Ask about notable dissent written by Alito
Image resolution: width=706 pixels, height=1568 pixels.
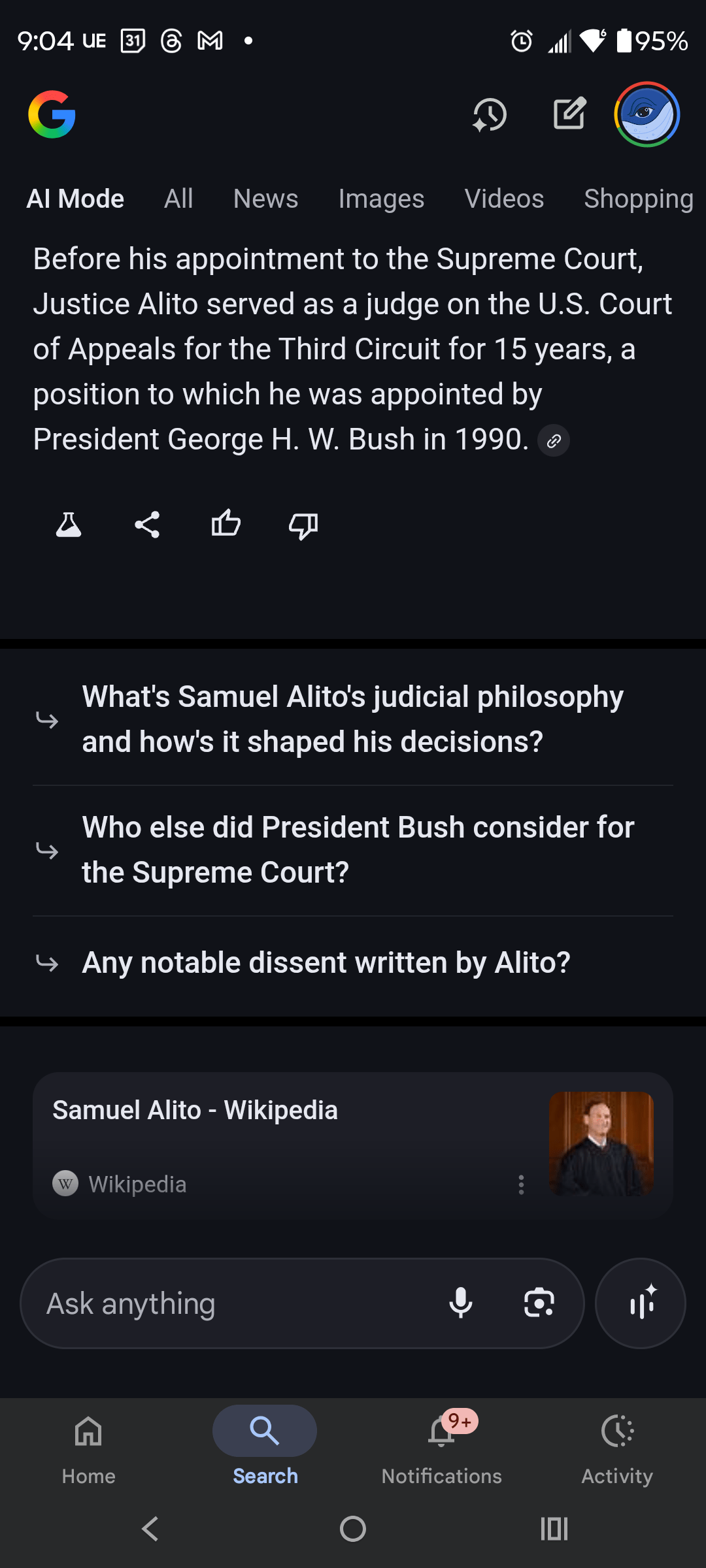point(326,963)
